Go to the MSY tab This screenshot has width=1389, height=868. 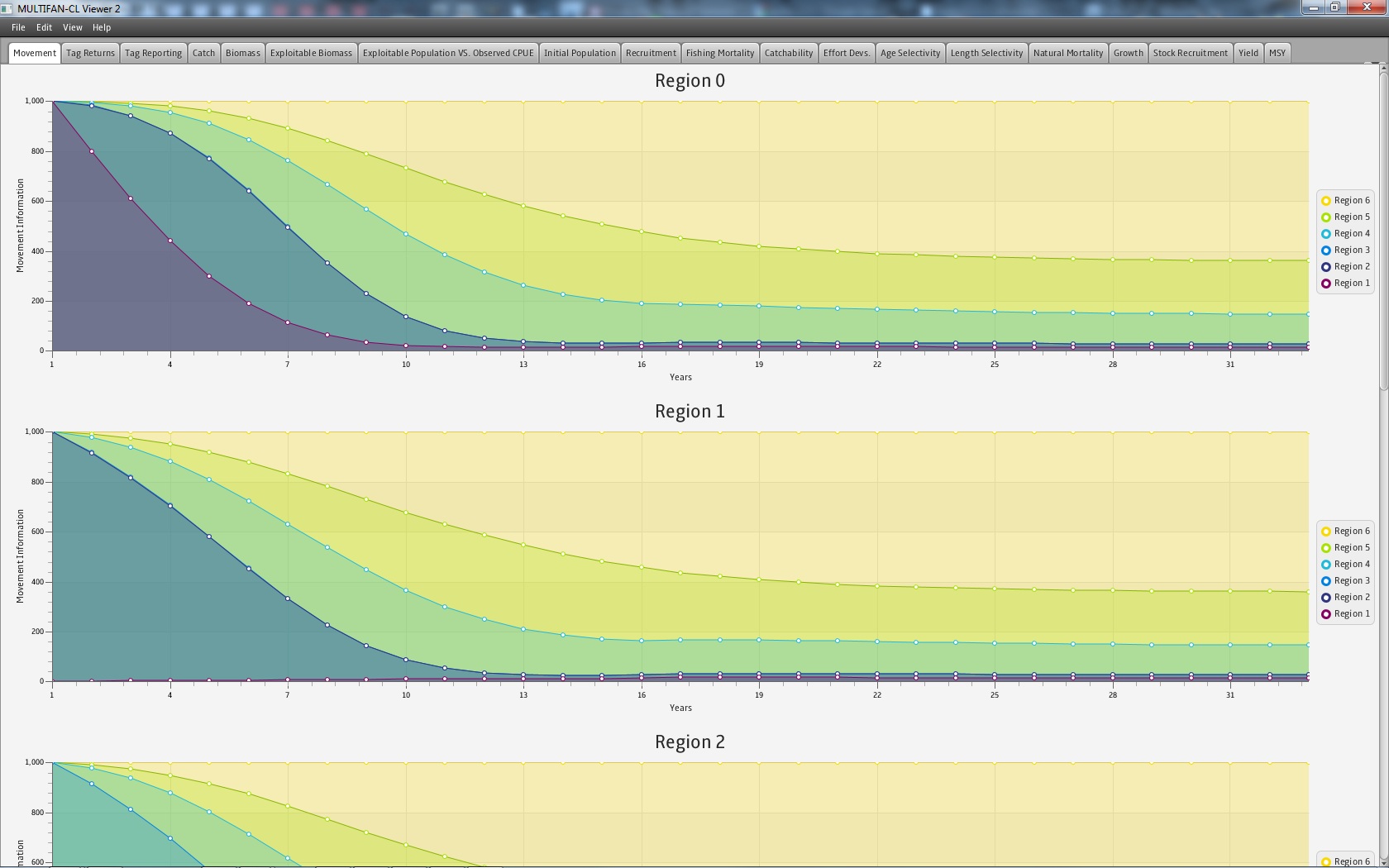[x=1277, y=53]
